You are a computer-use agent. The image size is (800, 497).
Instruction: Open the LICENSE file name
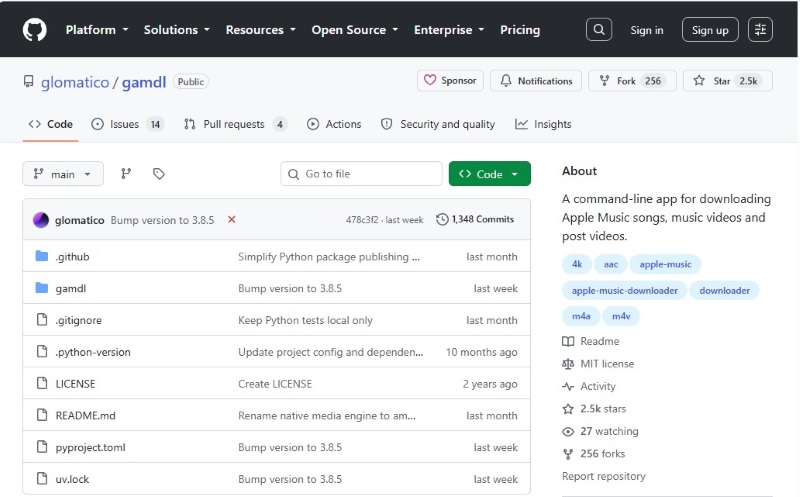75,384
